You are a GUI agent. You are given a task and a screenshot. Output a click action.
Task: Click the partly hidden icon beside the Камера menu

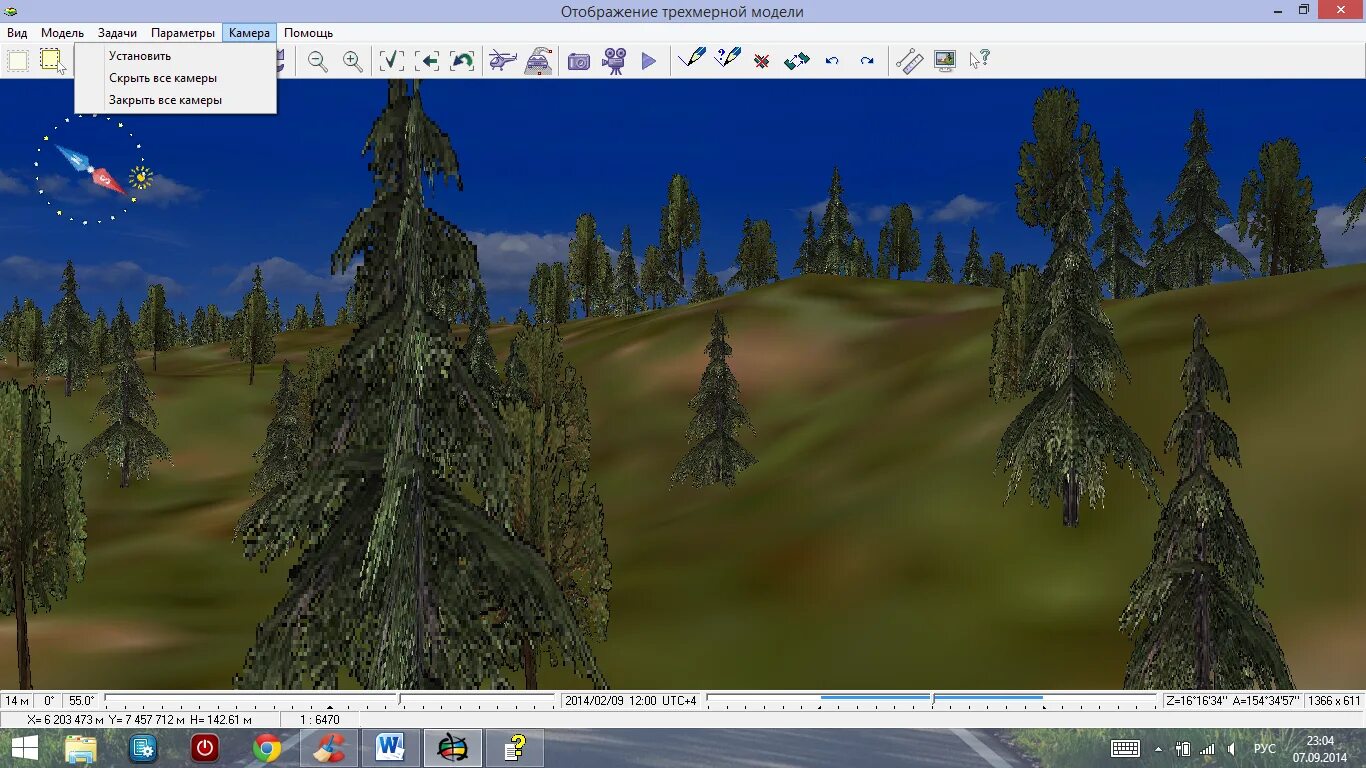click(281, 61)
